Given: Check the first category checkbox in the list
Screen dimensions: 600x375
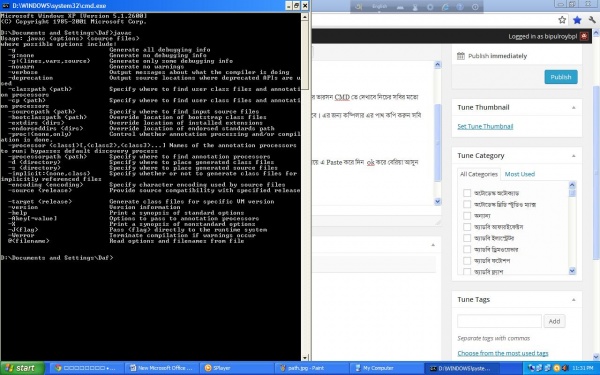Looking at the screenshot, I should tap(467, 193).
